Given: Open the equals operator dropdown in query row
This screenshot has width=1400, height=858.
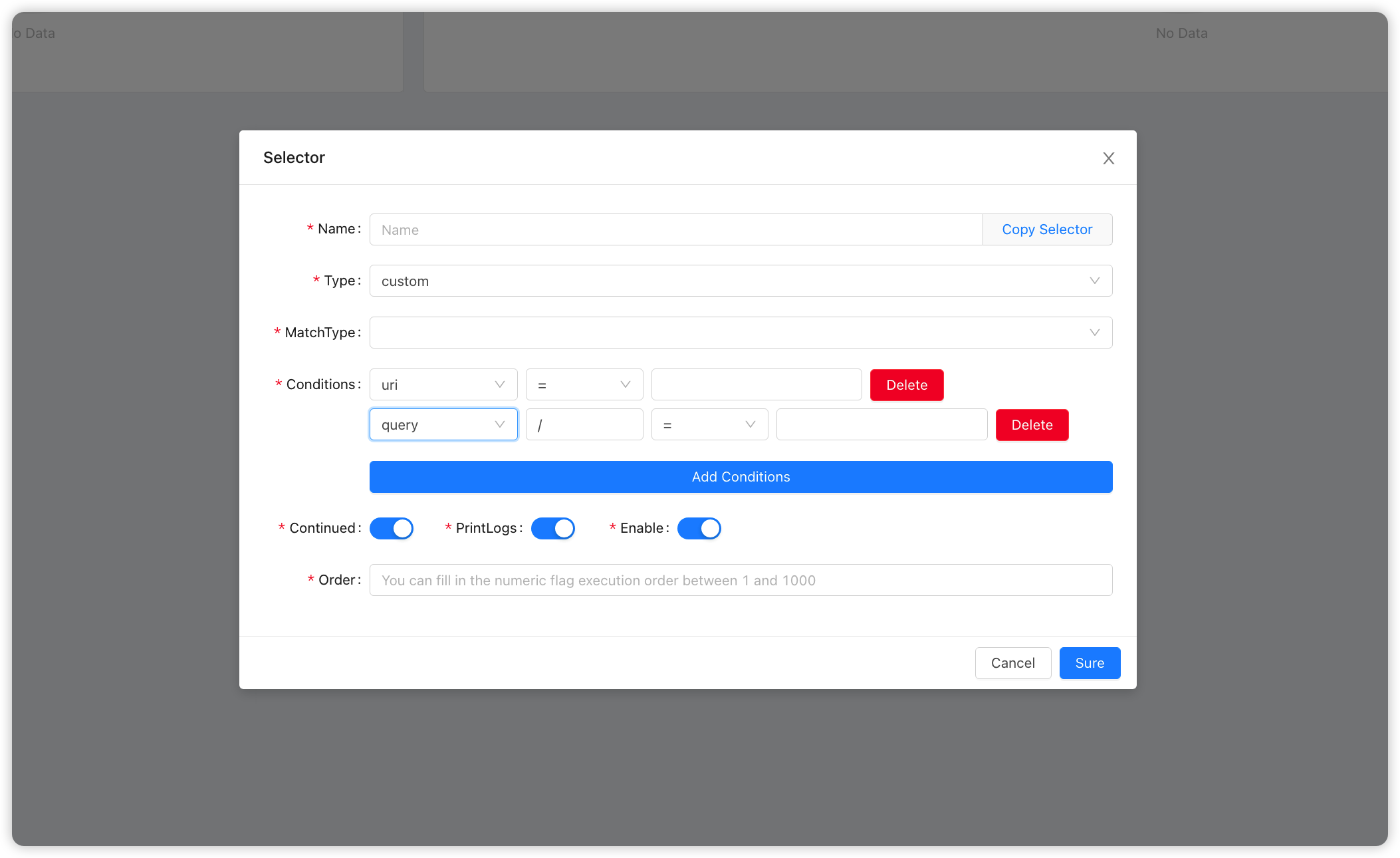Looking at the screenshot, I should tap(709, 424).
